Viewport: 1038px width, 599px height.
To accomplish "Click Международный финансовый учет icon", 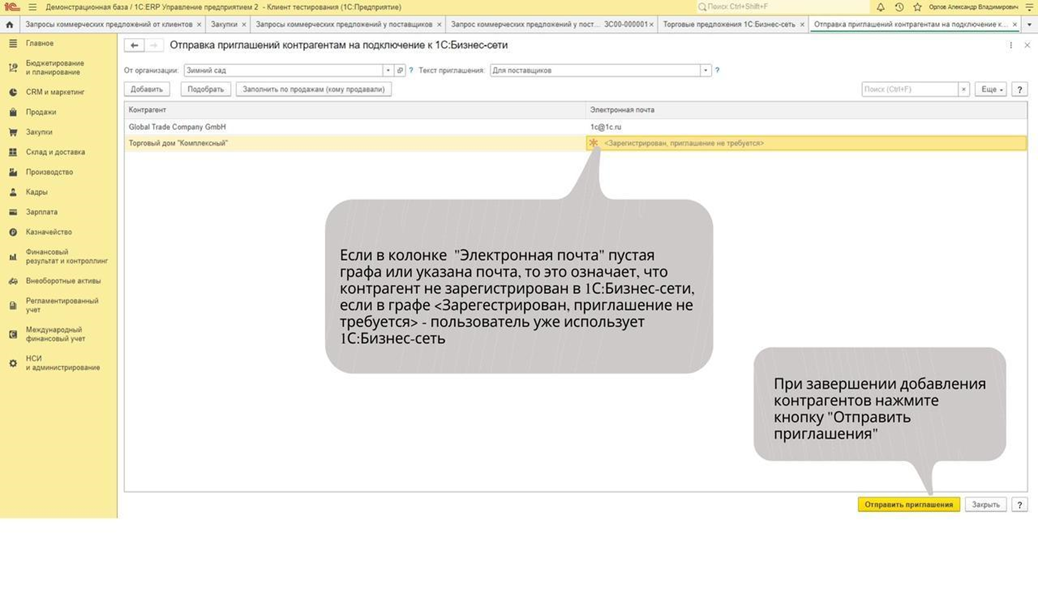I will [13, 334].
